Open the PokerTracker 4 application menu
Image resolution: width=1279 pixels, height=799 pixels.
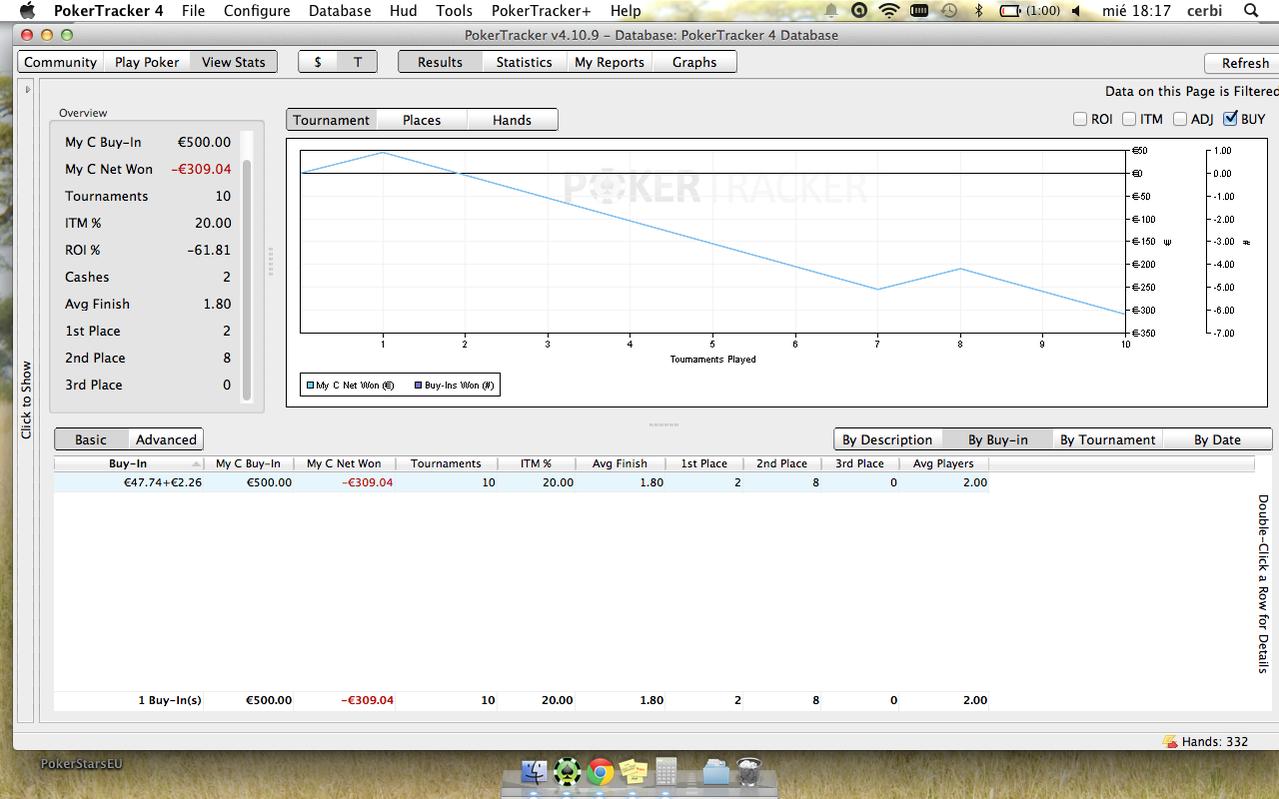108,10
